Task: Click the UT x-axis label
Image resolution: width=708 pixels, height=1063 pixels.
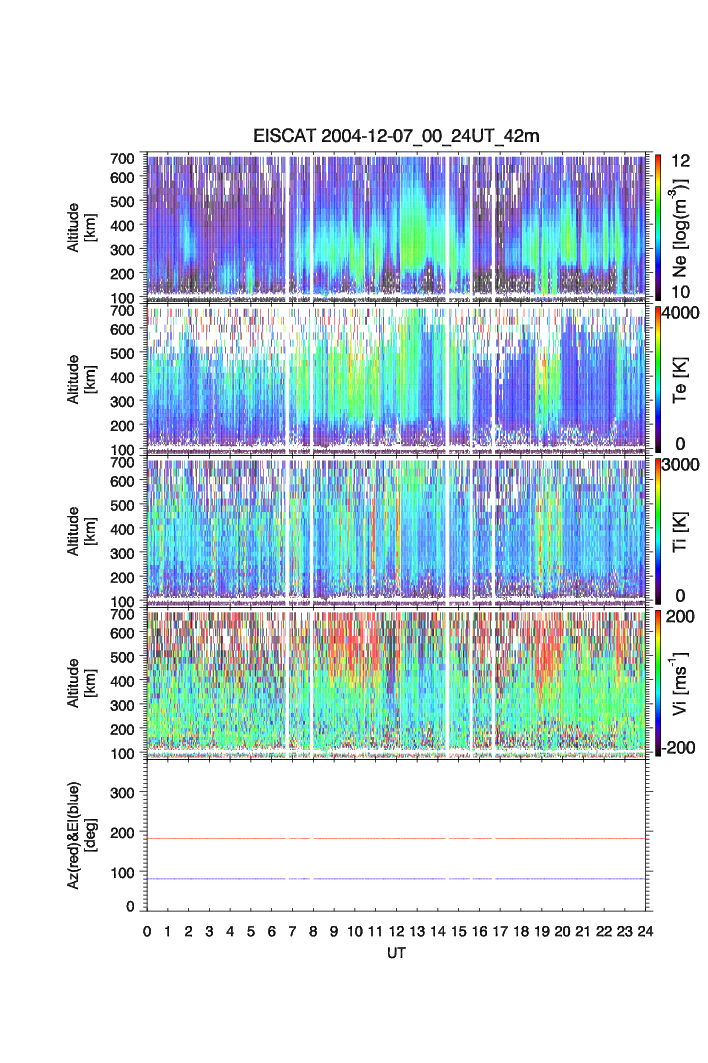Action: tap(396, 954)
